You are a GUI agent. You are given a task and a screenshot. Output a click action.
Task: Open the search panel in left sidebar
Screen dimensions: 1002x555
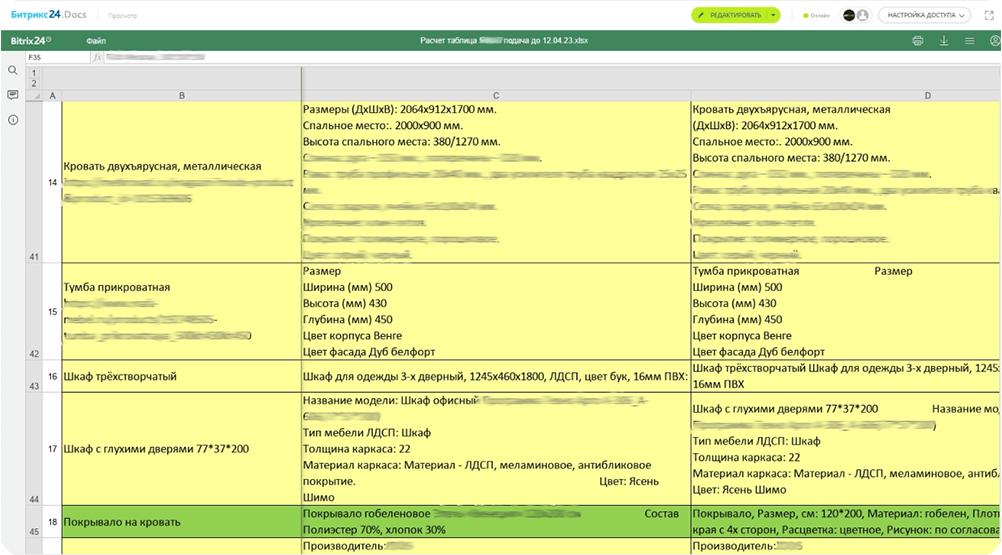[13, 70]
